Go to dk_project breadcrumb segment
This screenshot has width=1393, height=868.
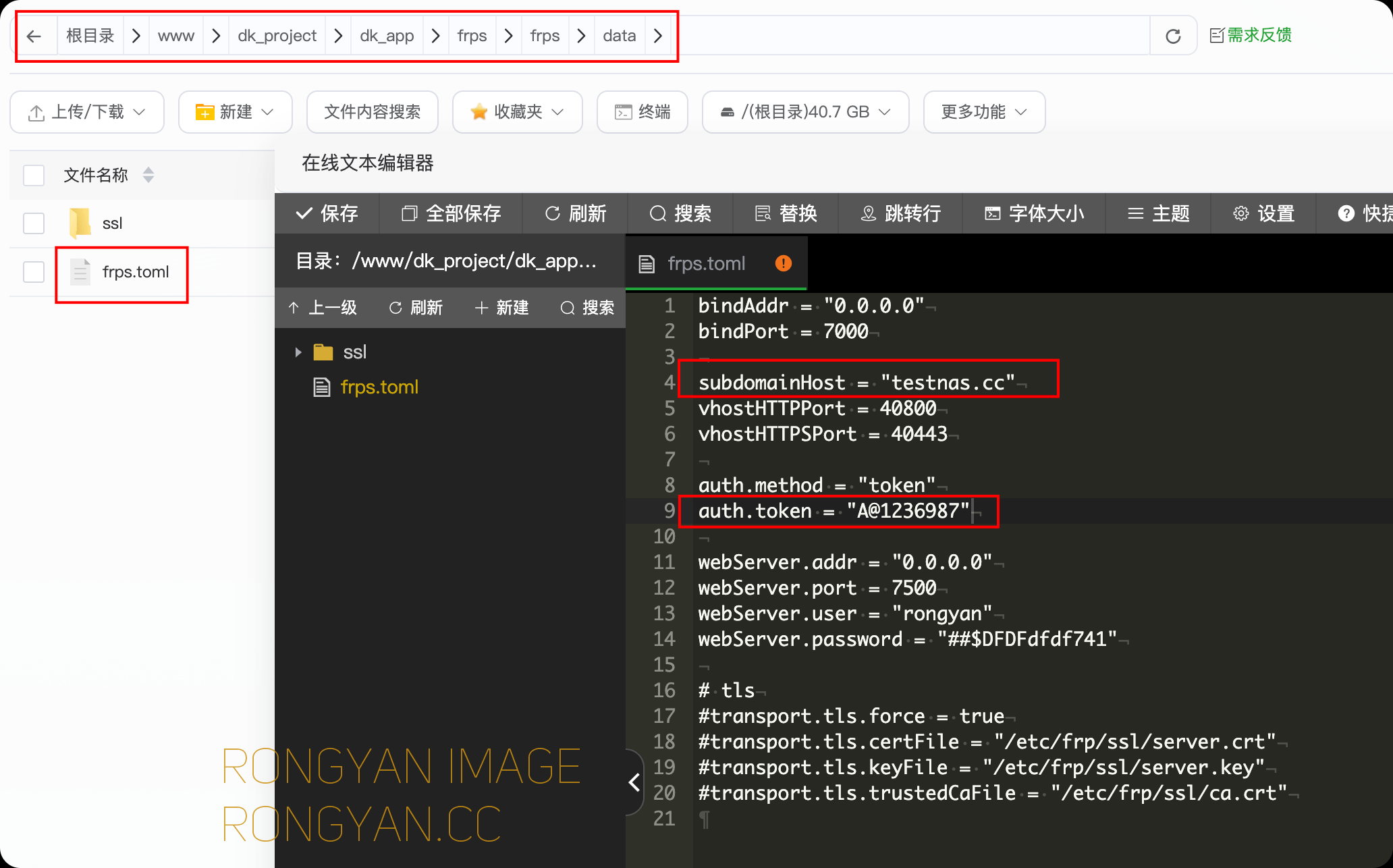[277, 36]
